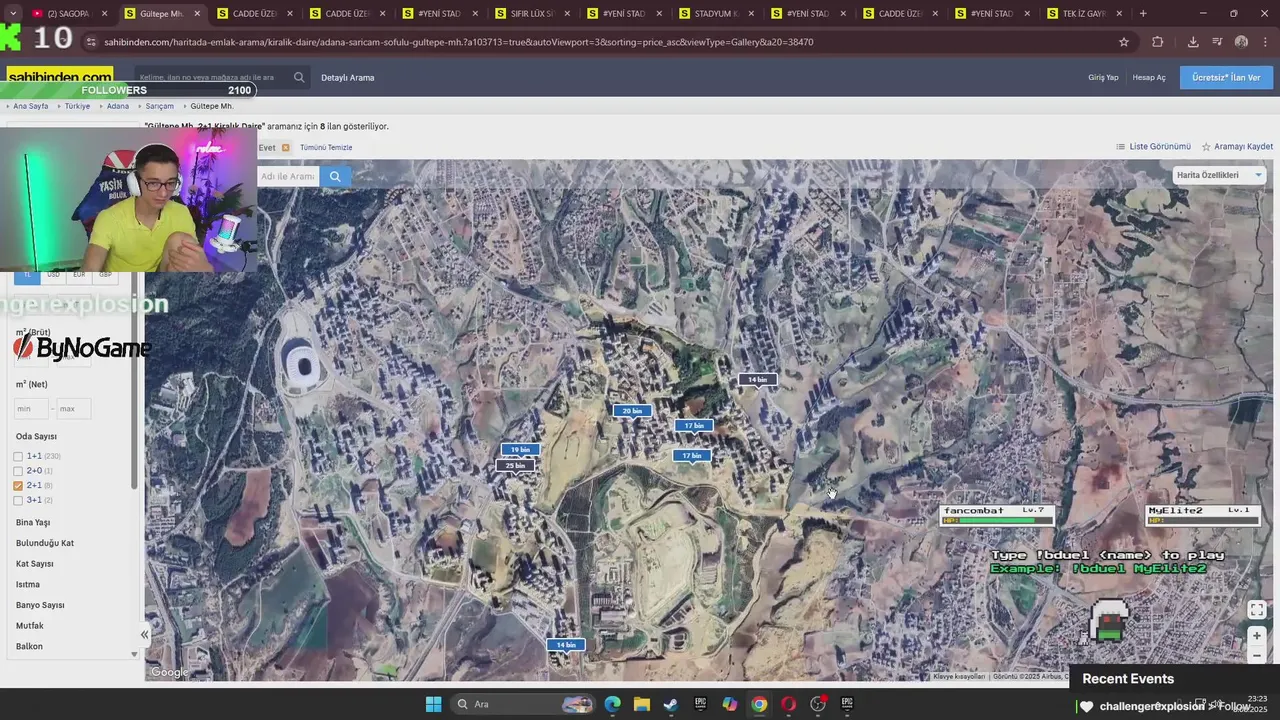Click the 20 bin price marker on the map
1280x720 pixels.
(632, 411)
